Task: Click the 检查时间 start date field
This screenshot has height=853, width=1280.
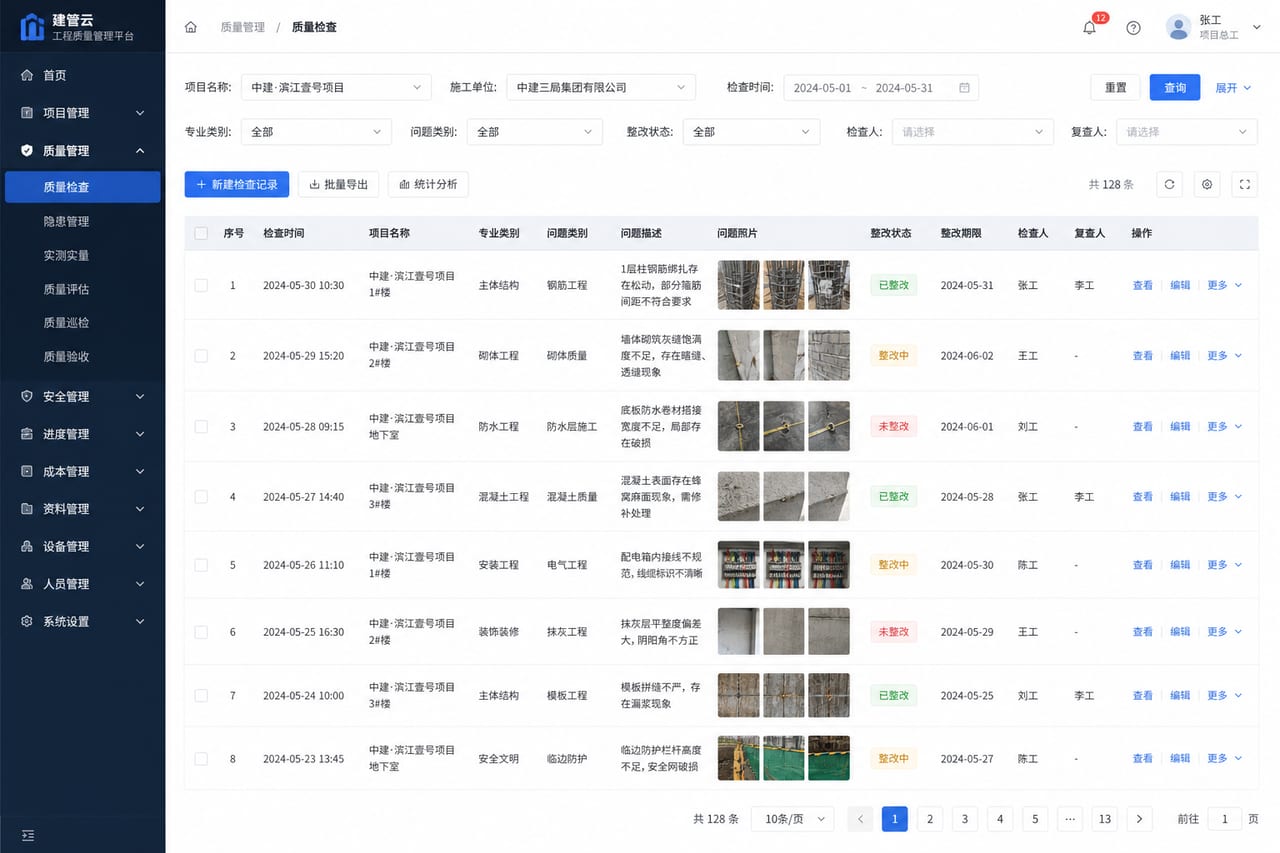Action: (x=822, y=88)
